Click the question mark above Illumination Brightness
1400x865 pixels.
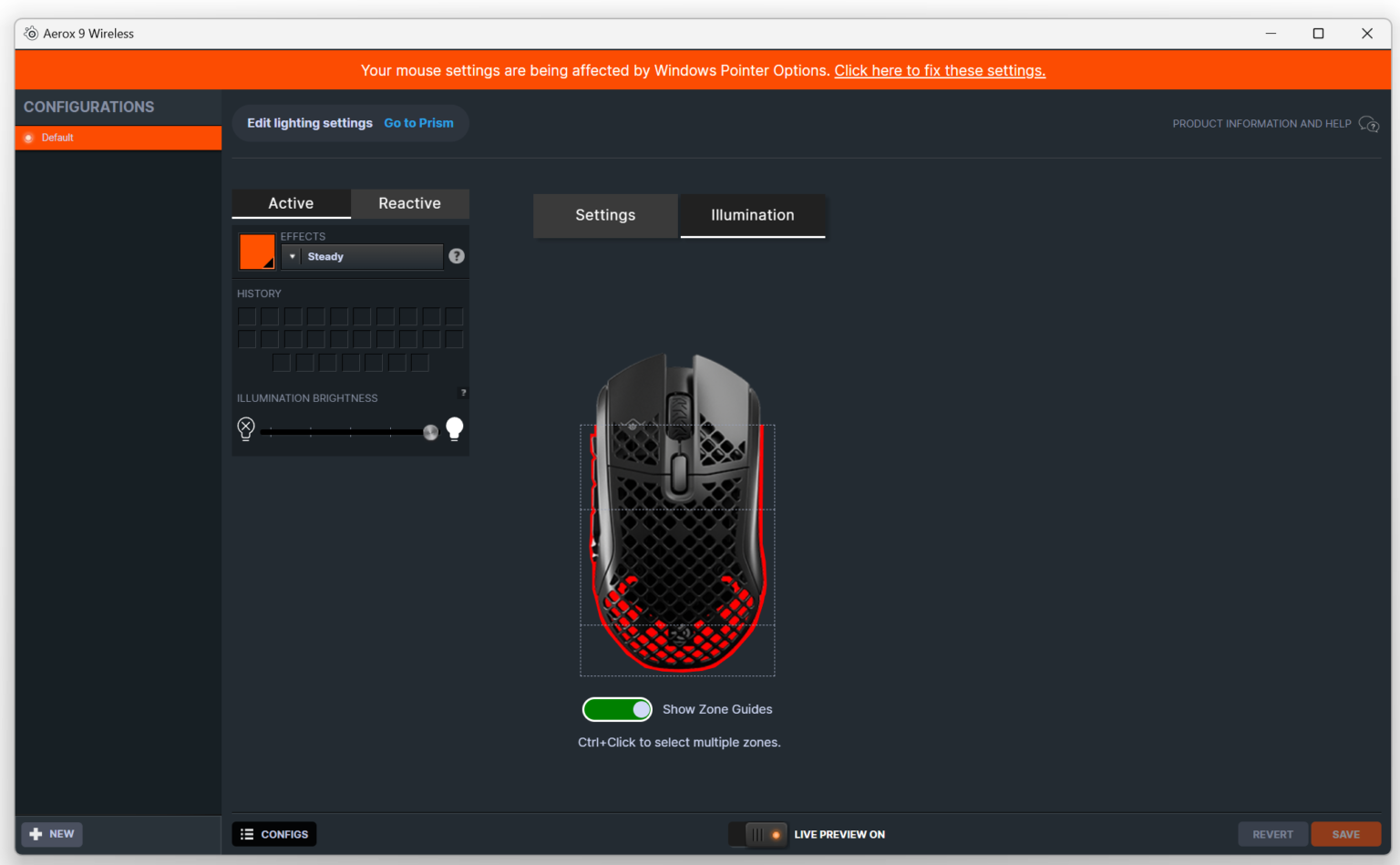click(462, 392)
